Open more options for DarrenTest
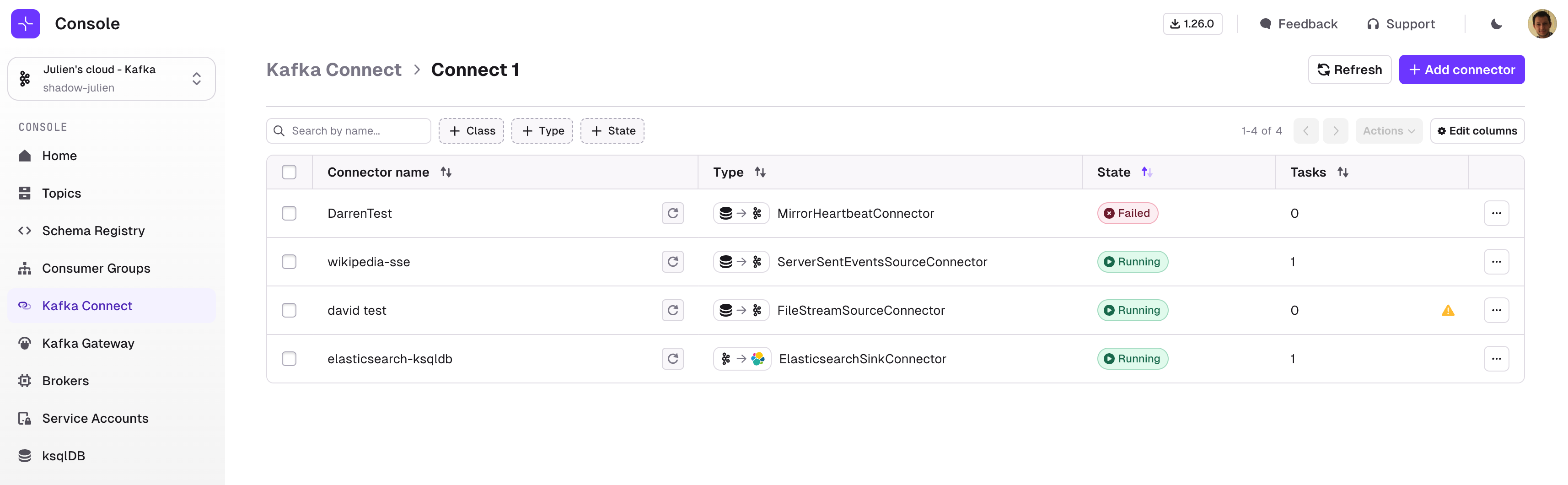 (1496, 213)
